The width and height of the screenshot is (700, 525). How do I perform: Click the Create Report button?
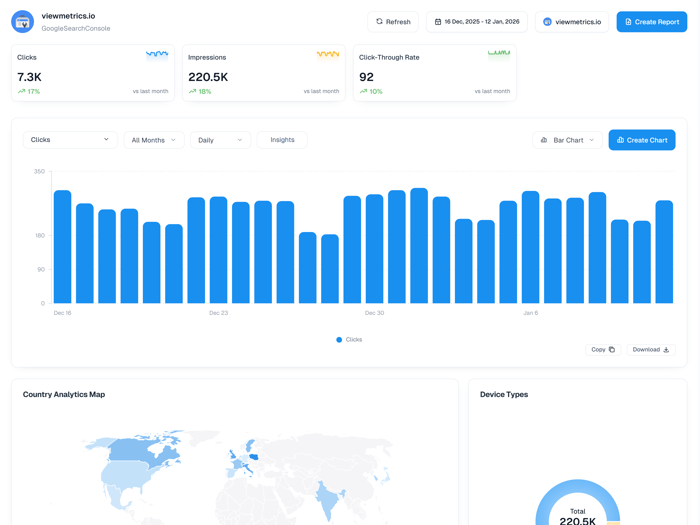(x=652, y=22)
